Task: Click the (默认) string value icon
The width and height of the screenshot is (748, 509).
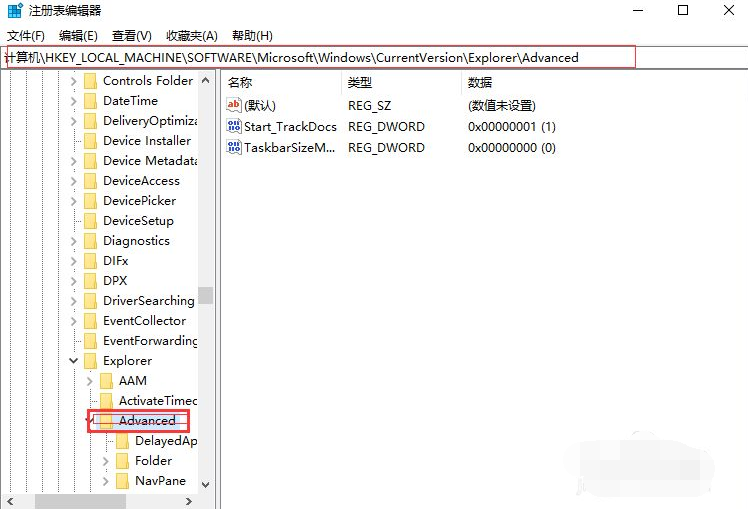Action: [x=235, y=105]
